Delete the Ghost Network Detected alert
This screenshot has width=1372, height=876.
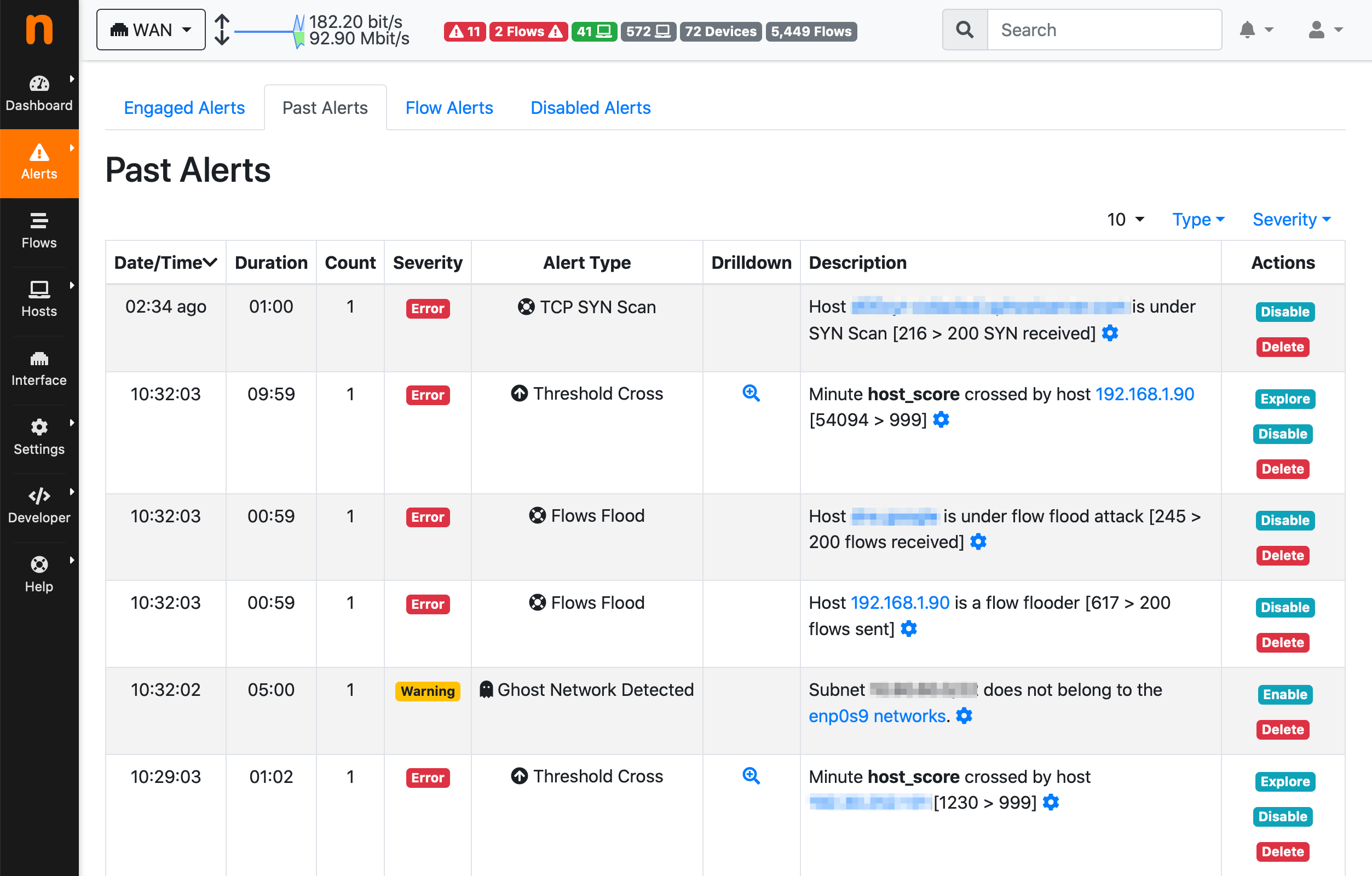coord(1282,729)
